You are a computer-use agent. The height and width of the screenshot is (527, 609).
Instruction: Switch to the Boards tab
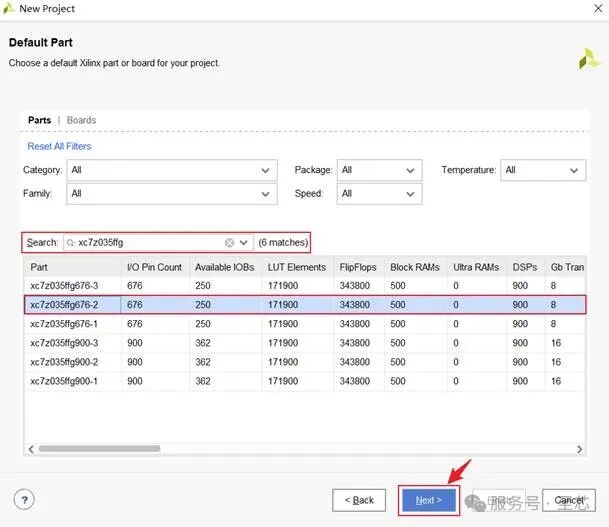(81, 120)
